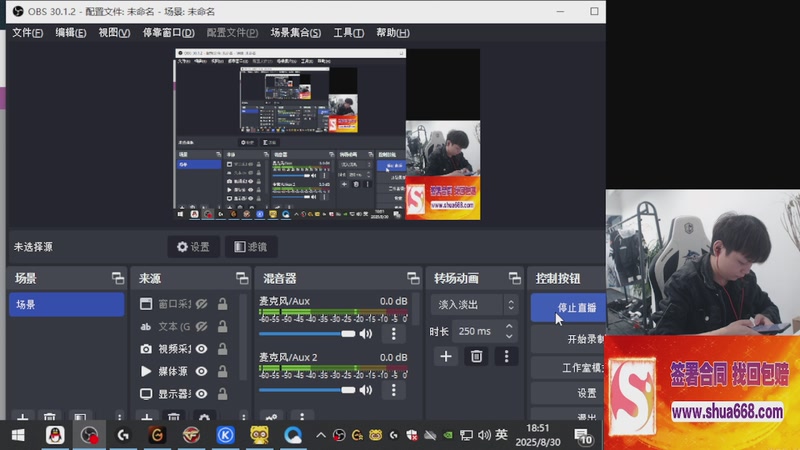Click the window capture source icon
Image resolution: width=800 pixels, height=450 pixels.
point(146,304)
